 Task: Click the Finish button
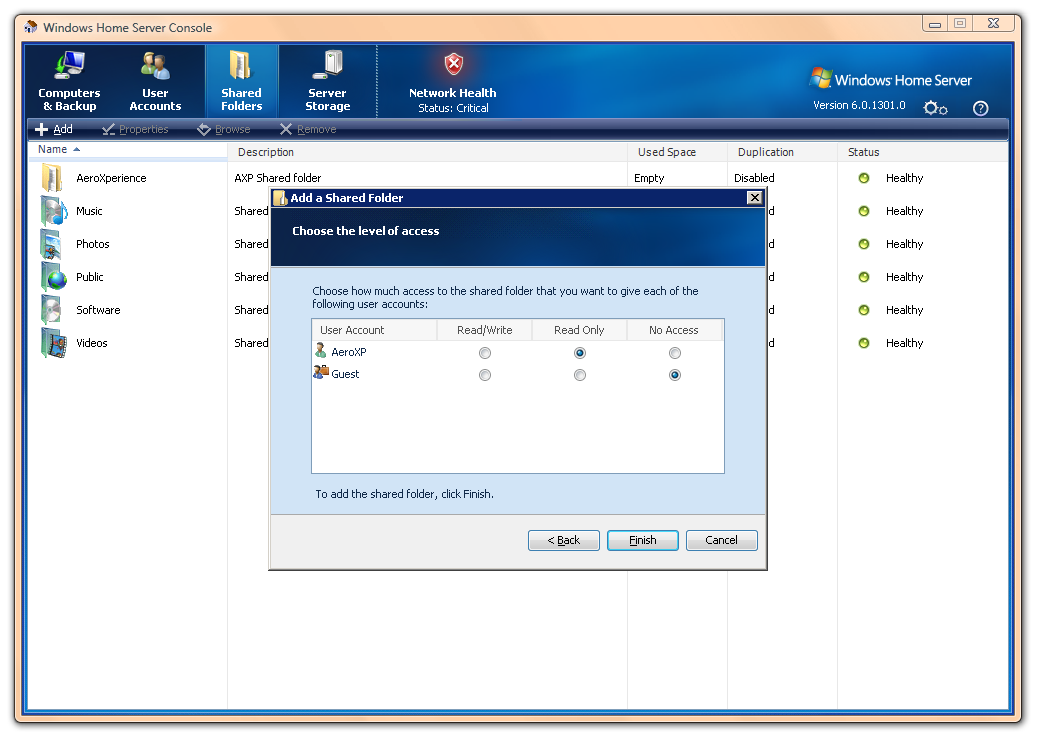643,540
